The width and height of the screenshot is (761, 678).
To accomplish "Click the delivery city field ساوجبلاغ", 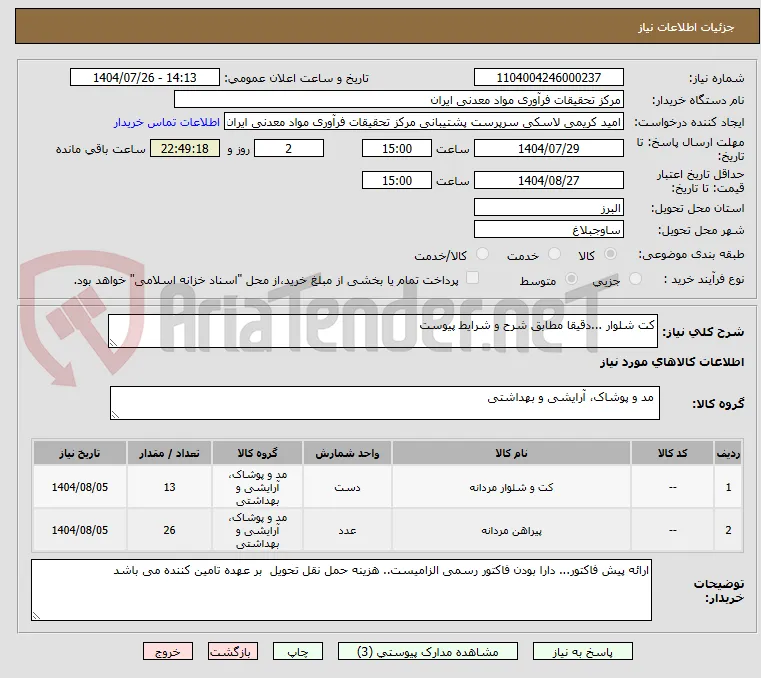I will click(x=548, y=230).
